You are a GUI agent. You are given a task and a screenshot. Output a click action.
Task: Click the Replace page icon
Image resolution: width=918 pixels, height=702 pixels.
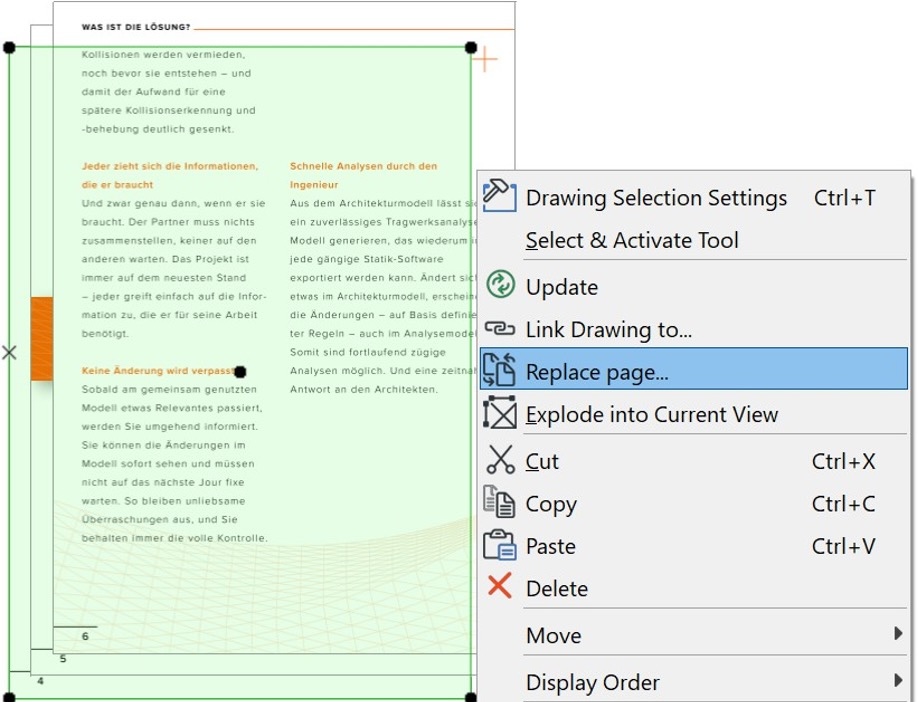499,370
